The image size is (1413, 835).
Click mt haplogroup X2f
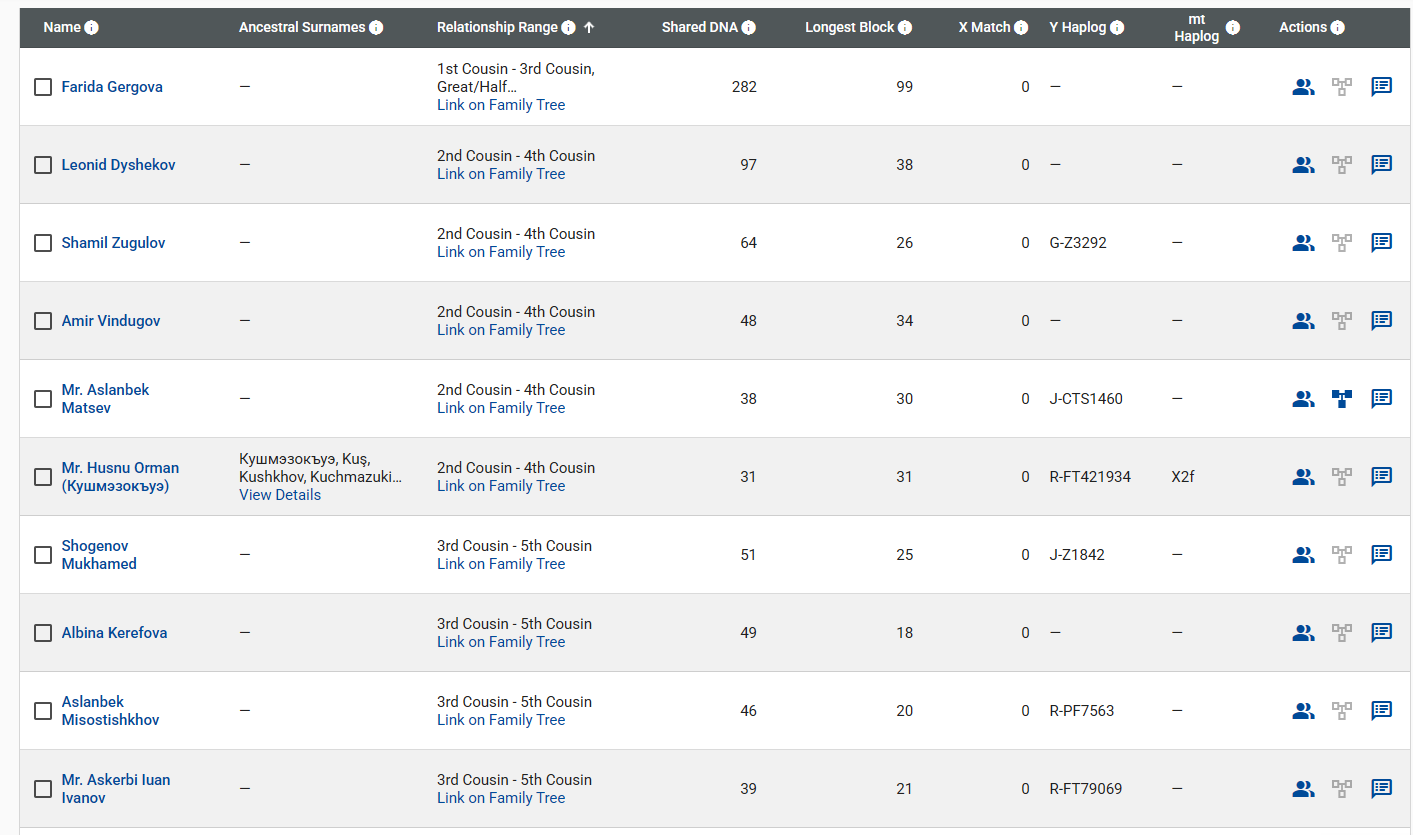[x=1183, y=477]
